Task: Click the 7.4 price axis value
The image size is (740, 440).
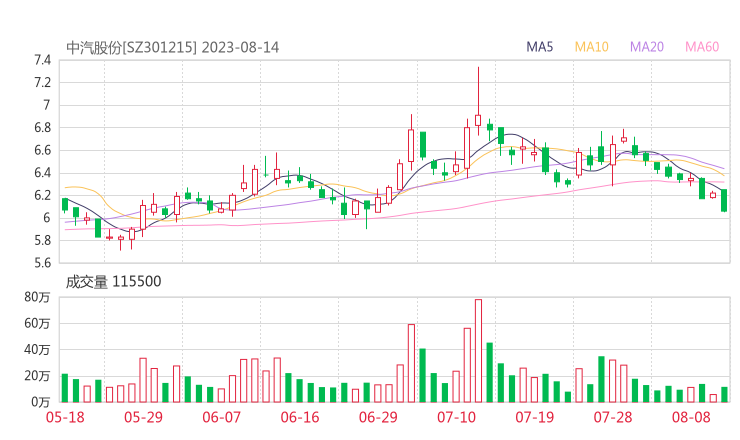Action: [x=42, y=60]
